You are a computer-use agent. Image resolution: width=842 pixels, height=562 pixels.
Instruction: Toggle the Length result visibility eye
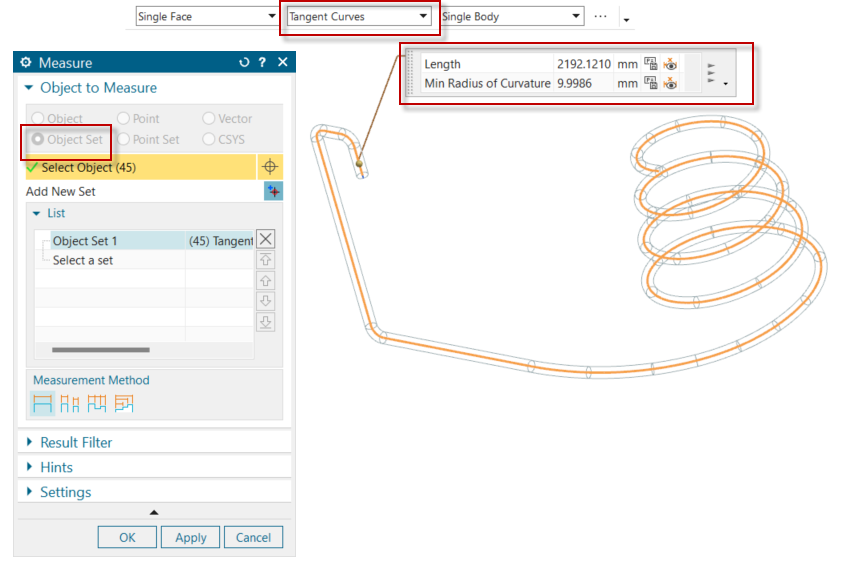click(x=670, y=64)
